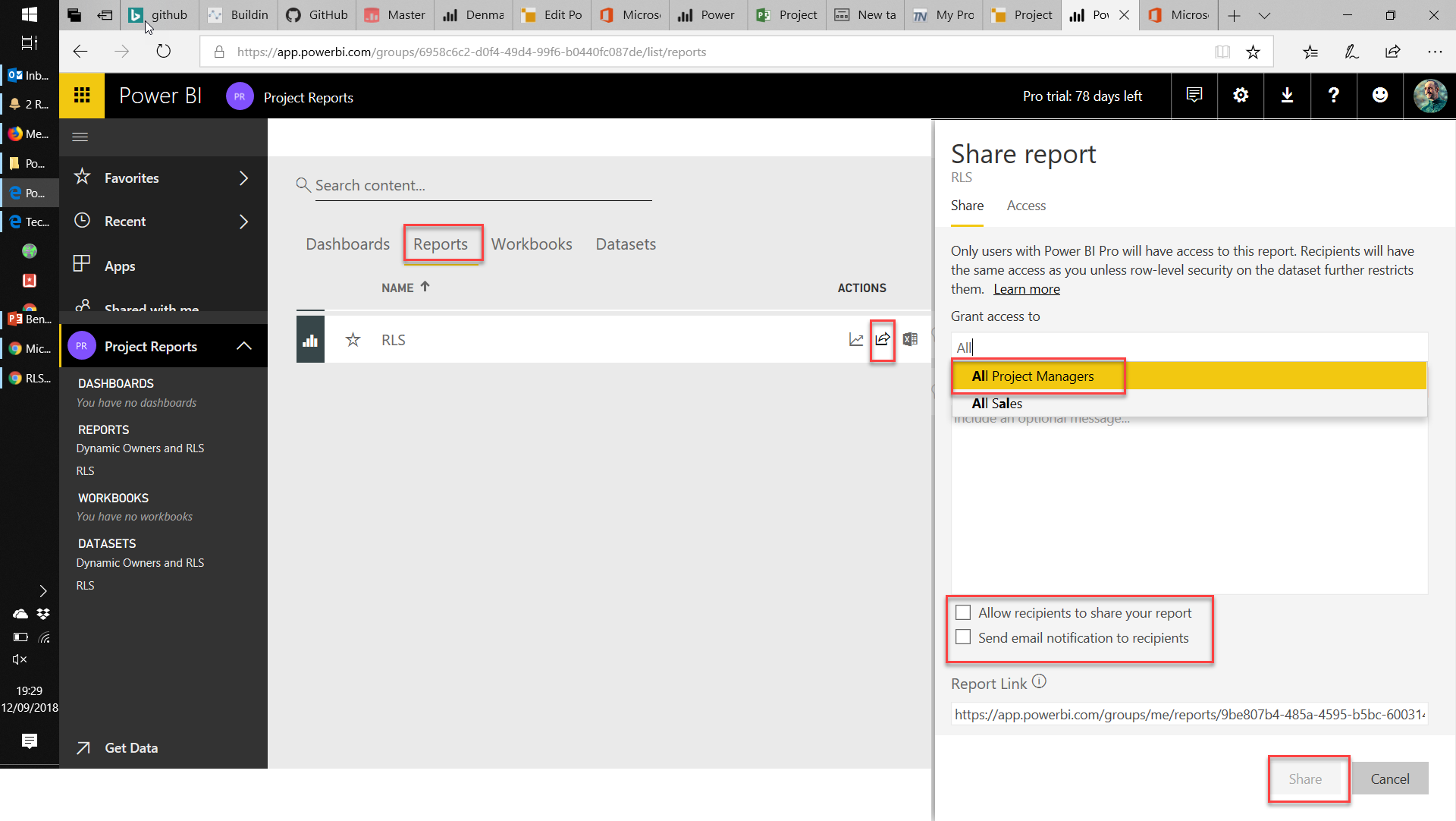Open the Power BI app launcher waffle icon
The image size is (1456, 821).
[82, 96]
